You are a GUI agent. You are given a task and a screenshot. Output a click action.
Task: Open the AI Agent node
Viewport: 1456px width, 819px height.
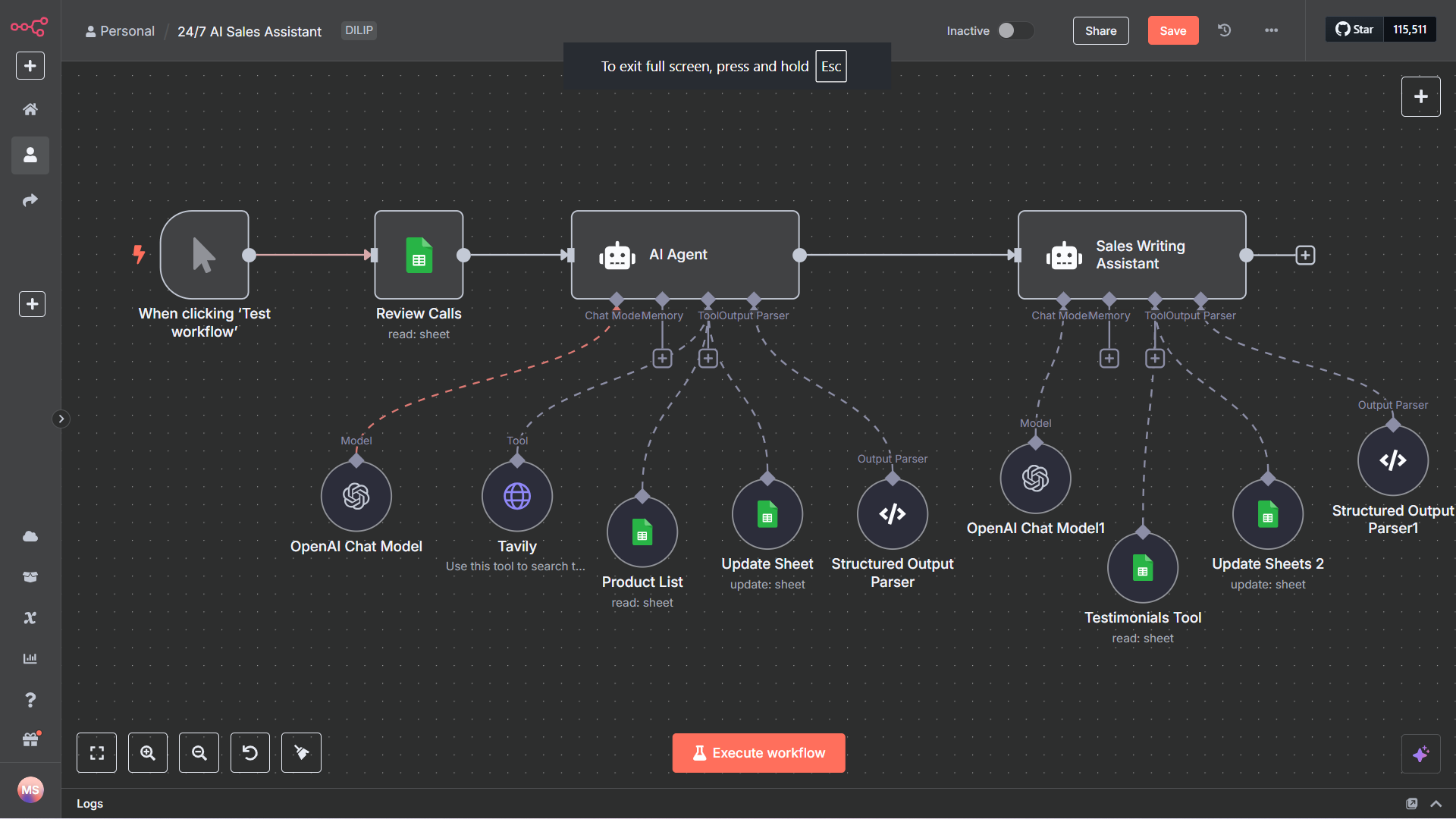[x=684, y=255]
